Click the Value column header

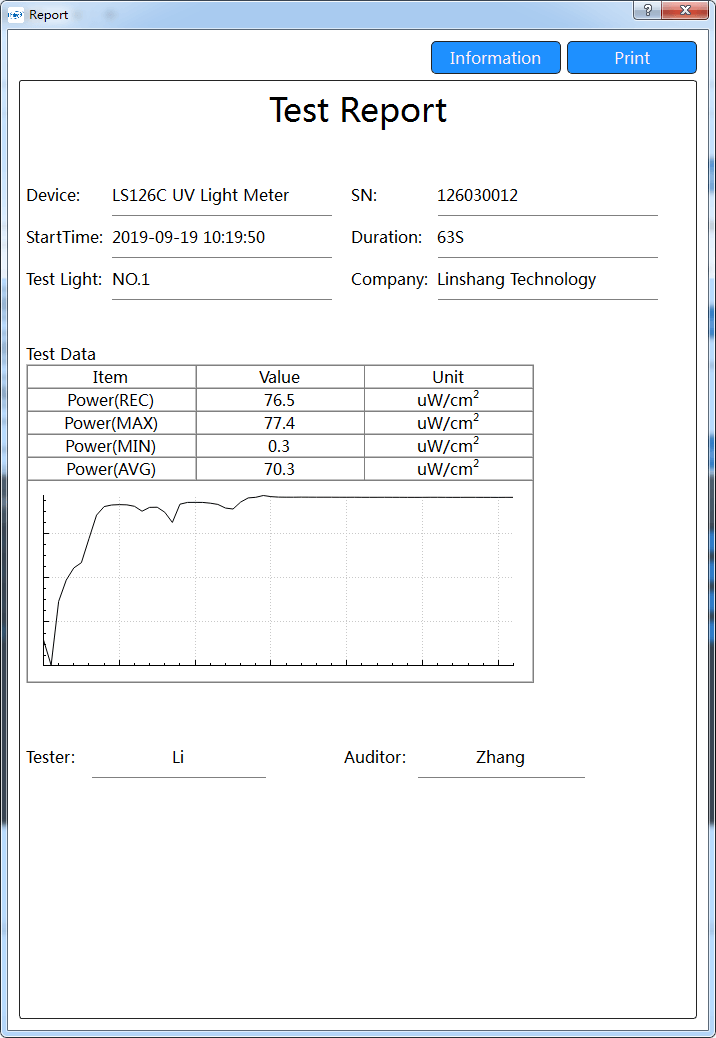point(280,377)
